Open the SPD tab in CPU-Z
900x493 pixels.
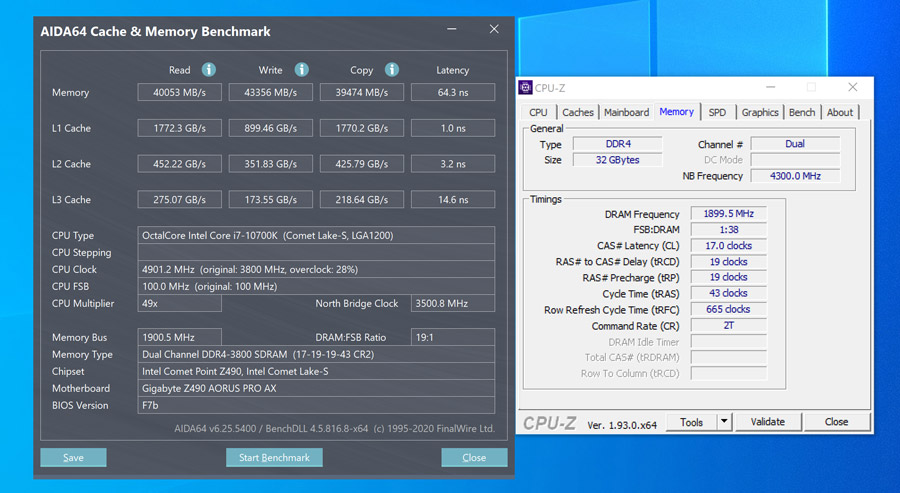pyautogui.click(x=717, y=112)
